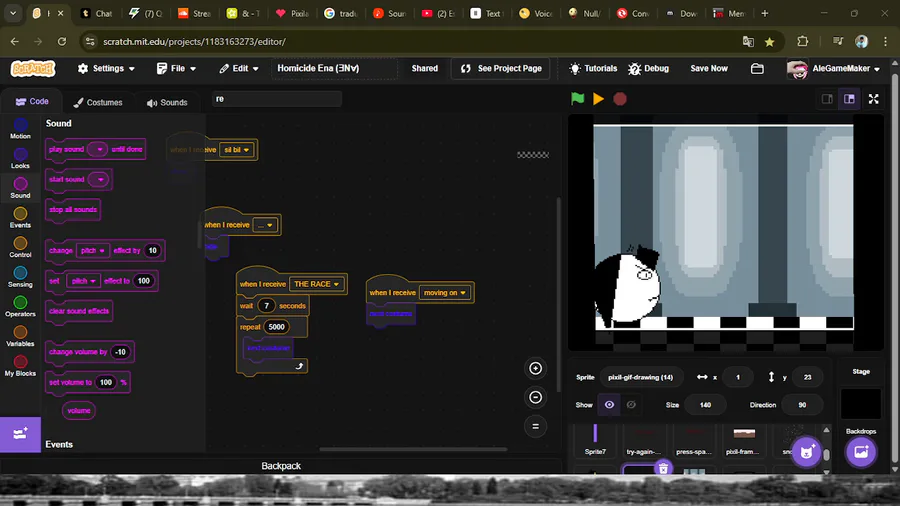Screen dimensions: 900x506
Task: Open browser extensions puzzle icon
Action: click(802, 42)
